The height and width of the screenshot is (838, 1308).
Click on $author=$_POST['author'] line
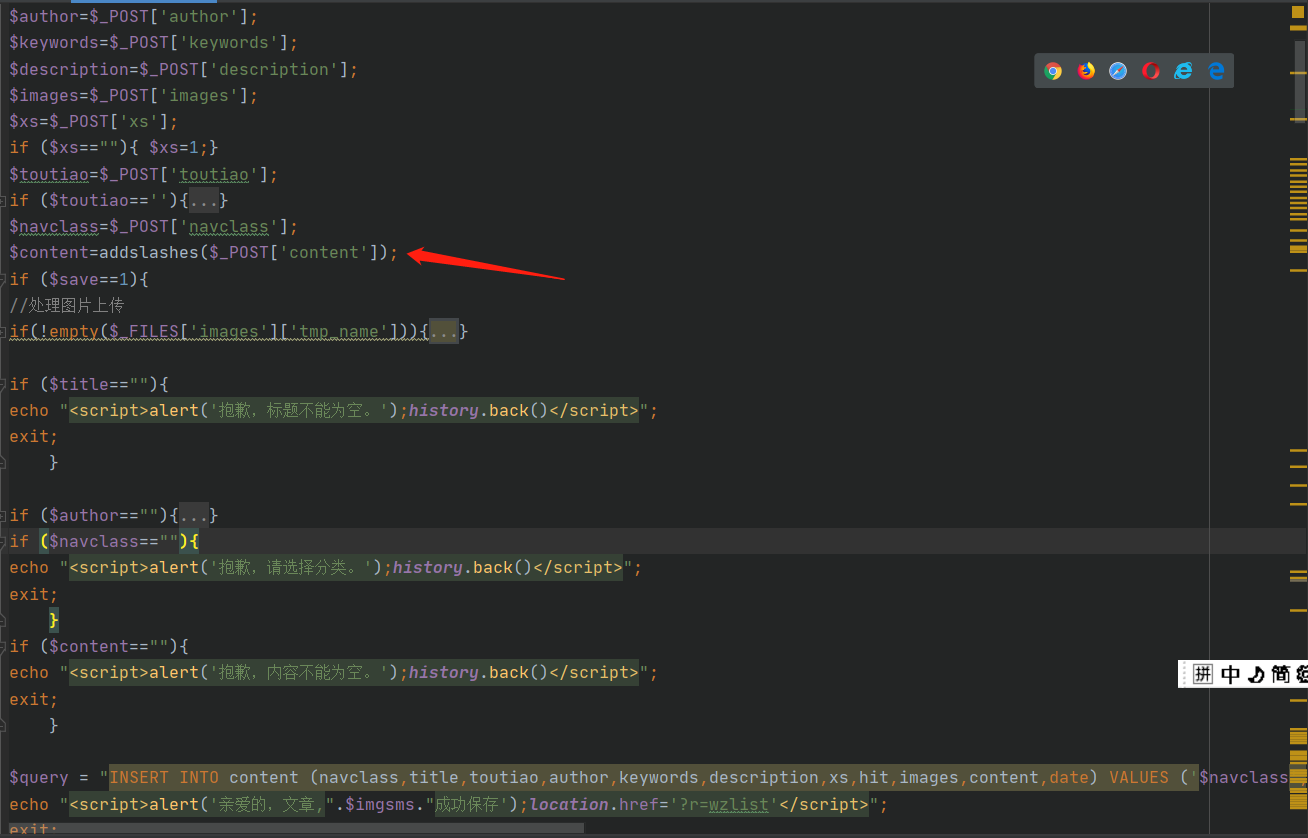point(134,17)
